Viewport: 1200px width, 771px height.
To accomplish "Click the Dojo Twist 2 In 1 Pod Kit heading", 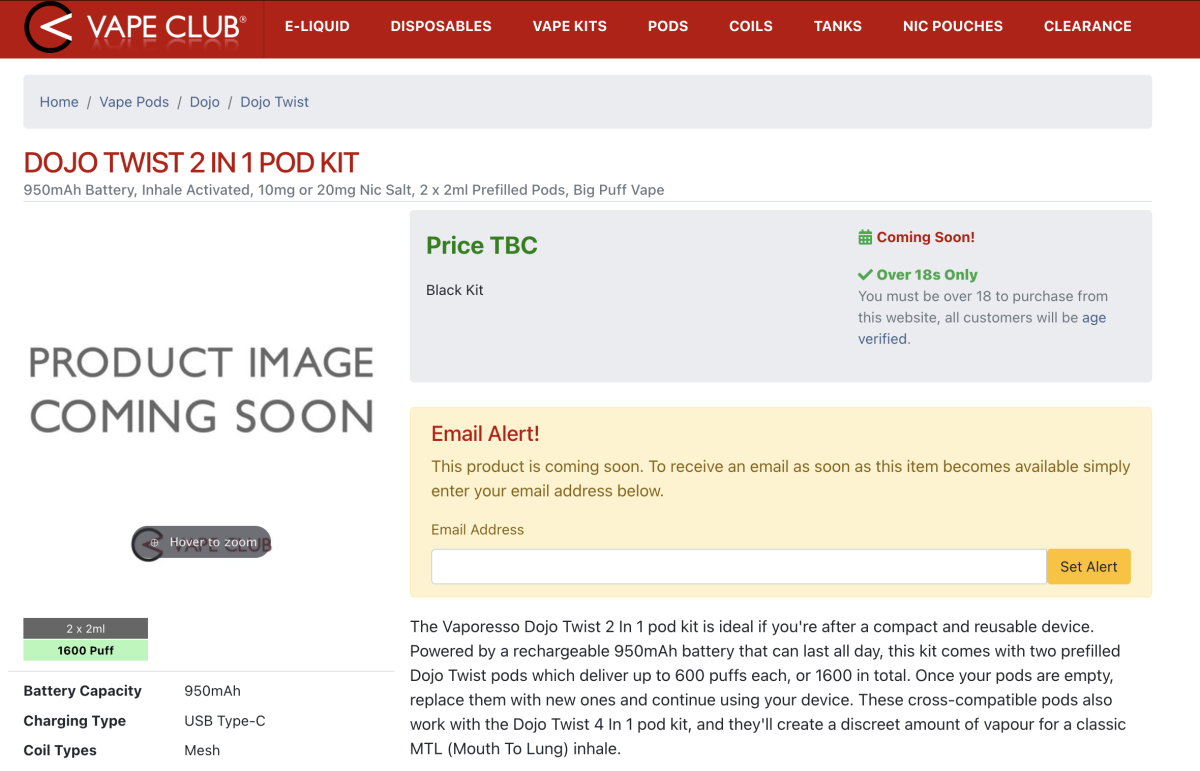I will [x=191, y=163].
